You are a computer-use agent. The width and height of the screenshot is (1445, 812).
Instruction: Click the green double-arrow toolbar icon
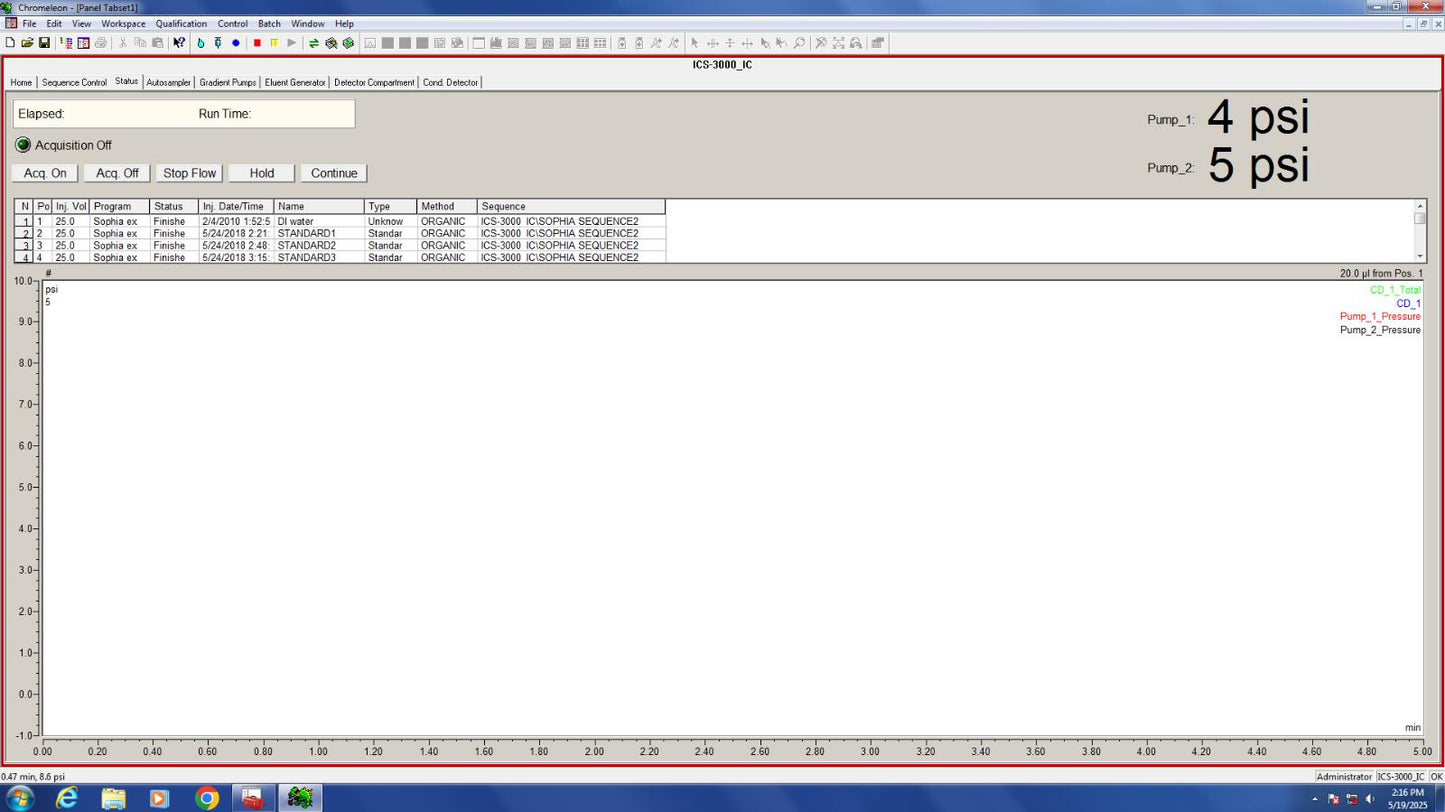[314, 43]
